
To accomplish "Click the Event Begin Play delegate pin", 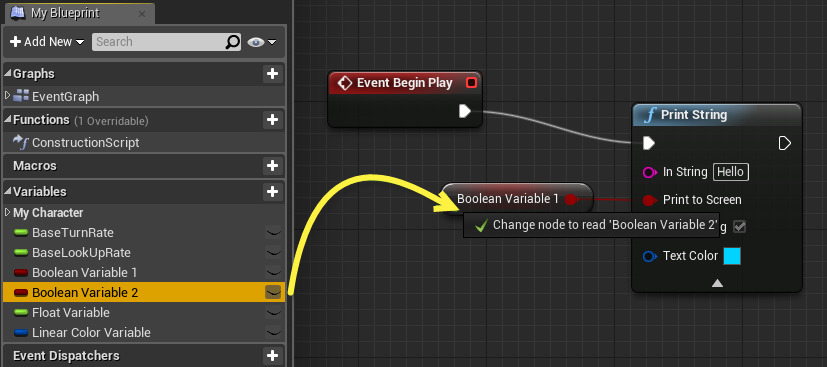I will [472, 83].
